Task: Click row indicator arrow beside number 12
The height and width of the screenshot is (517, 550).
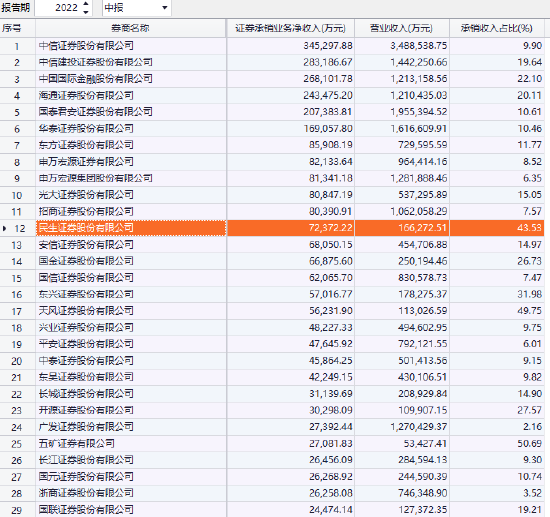Action: (4, 228)
